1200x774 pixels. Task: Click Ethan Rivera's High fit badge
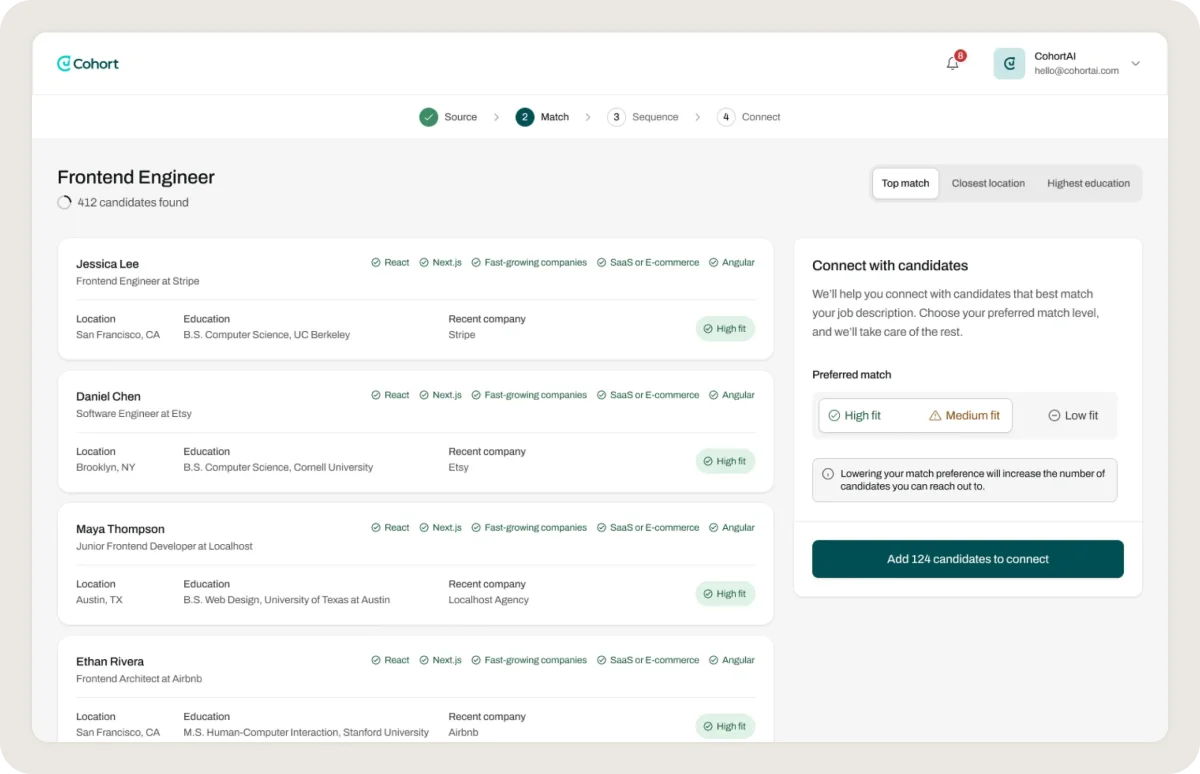[725, 726]
